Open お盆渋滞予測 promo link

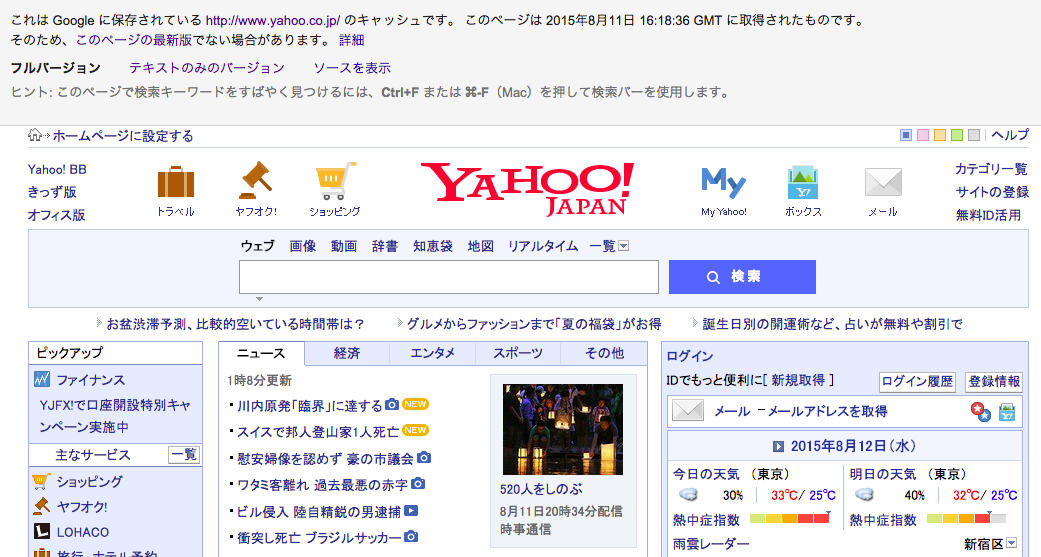(236, 324)
